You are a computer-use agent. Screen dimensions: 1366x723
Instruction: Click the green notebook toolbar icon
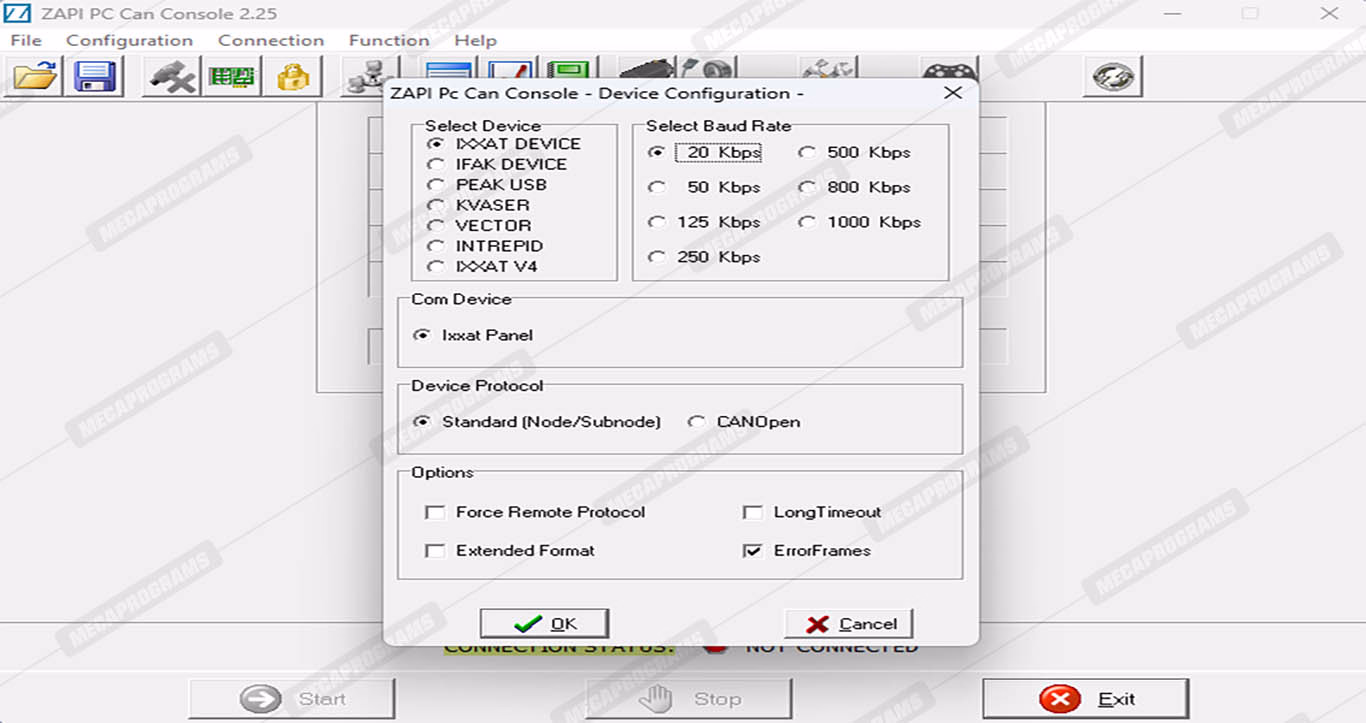tap(572, 68)
